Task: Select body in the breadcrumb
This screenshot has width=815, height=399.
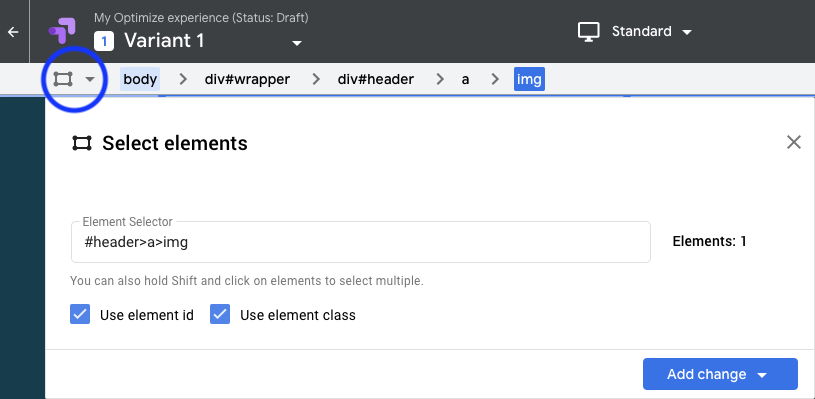Action: (x=140, y=79)
